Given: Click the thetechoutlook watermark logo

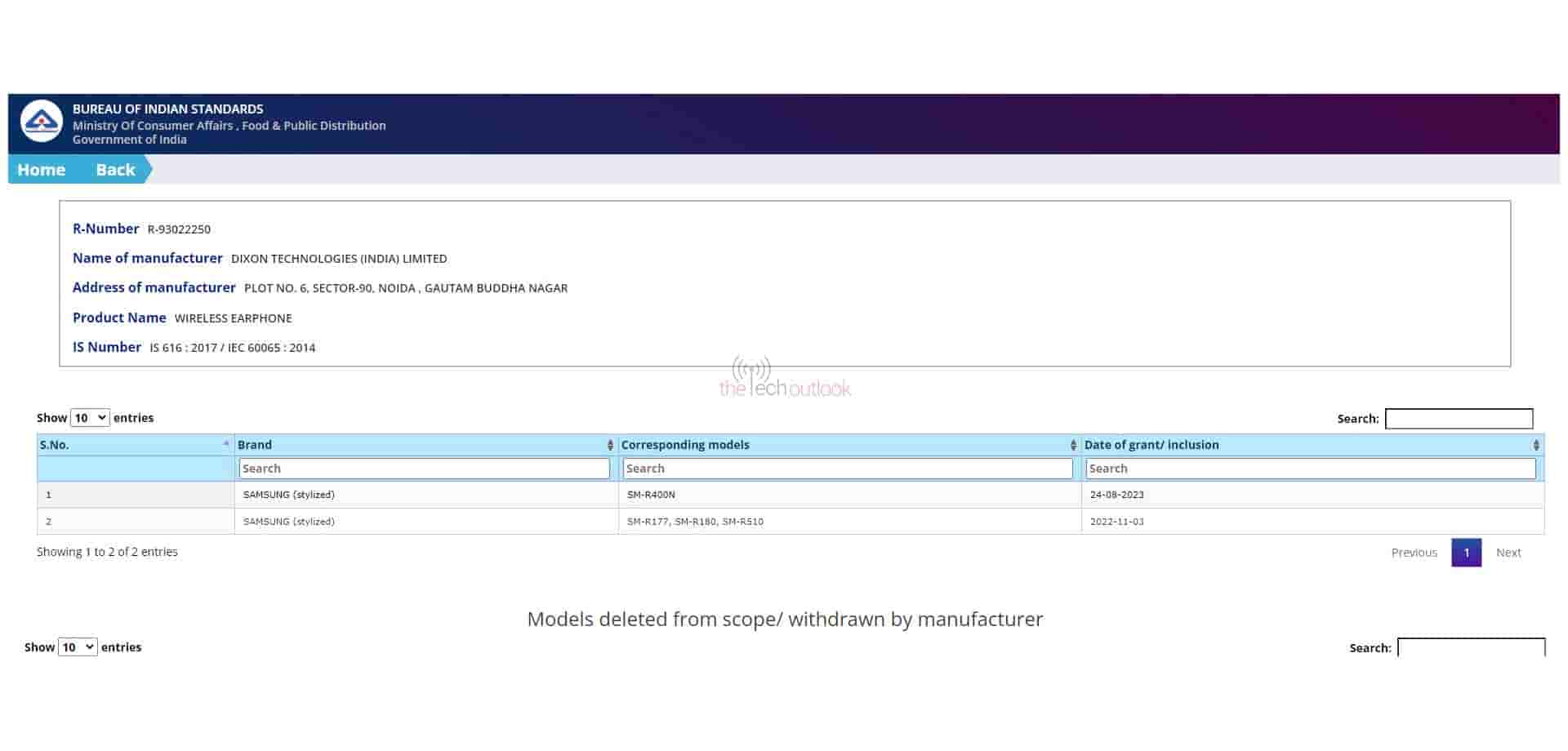Looking at the screenshot, I should point(784,380).
